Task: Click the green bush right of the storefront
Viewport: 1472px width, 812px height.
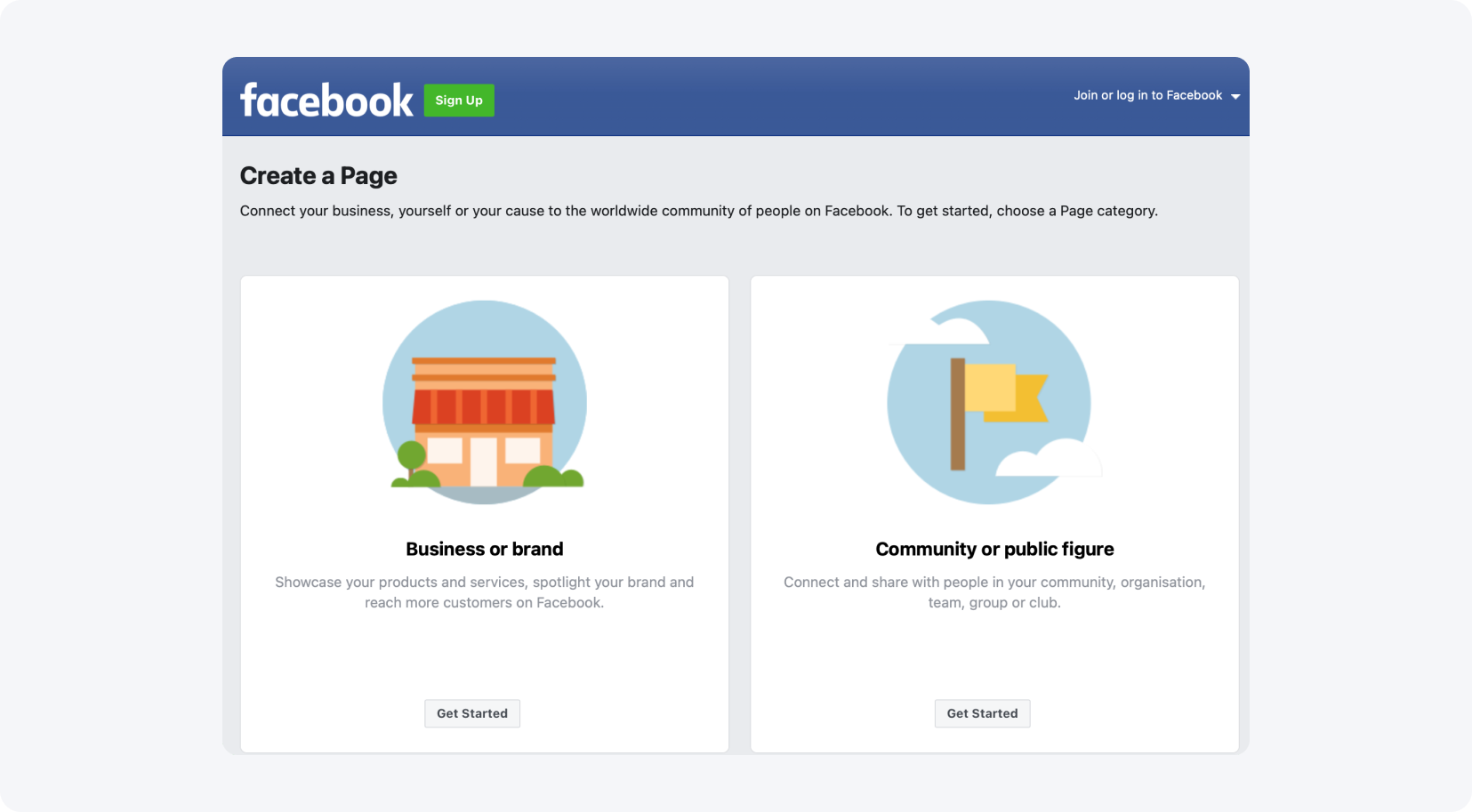Action: [x=554, y=478]
